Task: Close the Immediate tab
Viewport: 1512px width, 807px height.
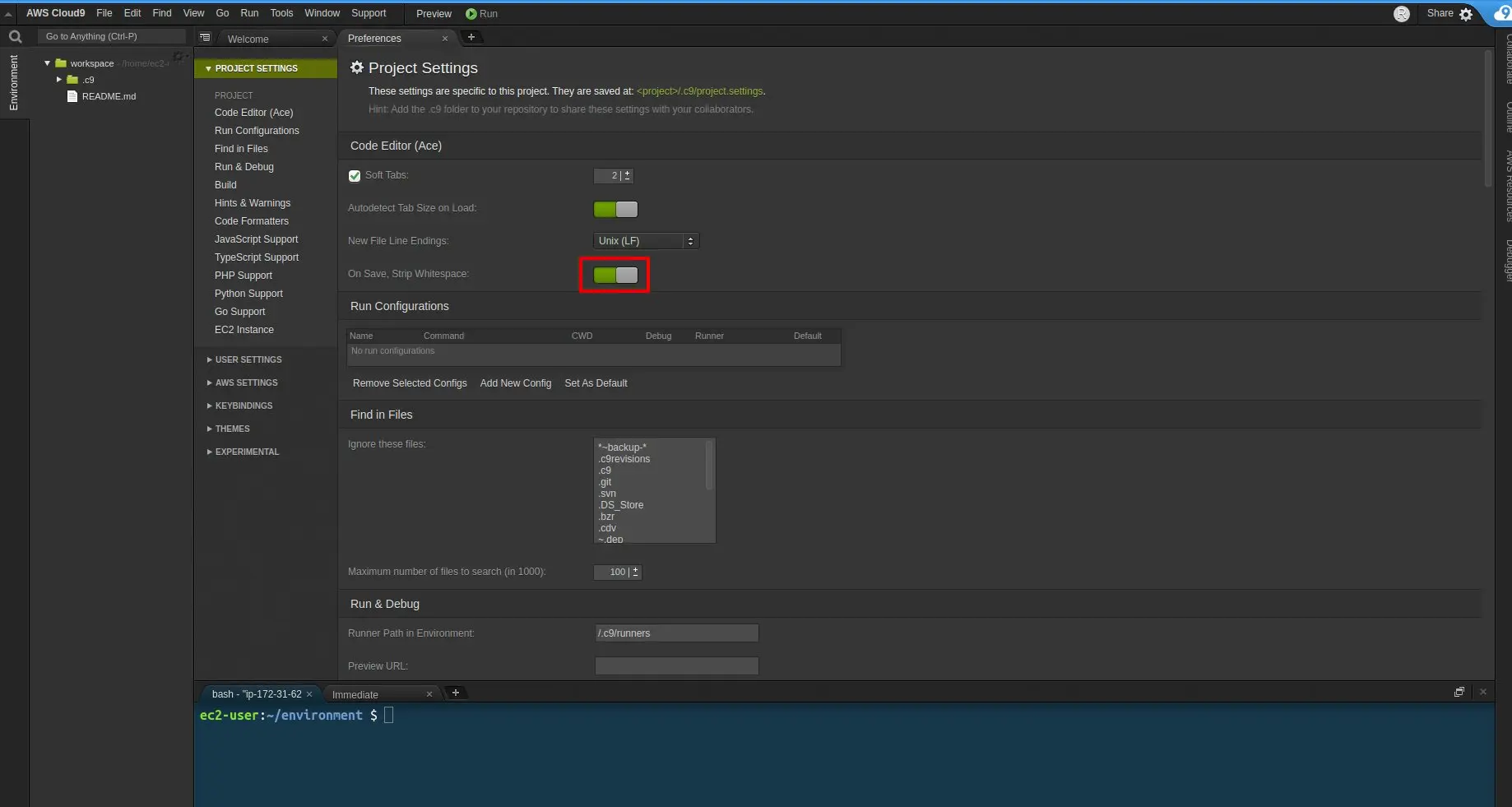Action: point(429,694)
